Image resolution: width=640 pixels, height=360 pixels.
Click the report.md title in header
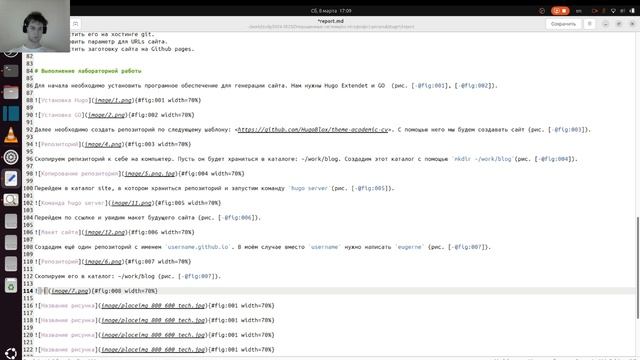tap(331, 21)
